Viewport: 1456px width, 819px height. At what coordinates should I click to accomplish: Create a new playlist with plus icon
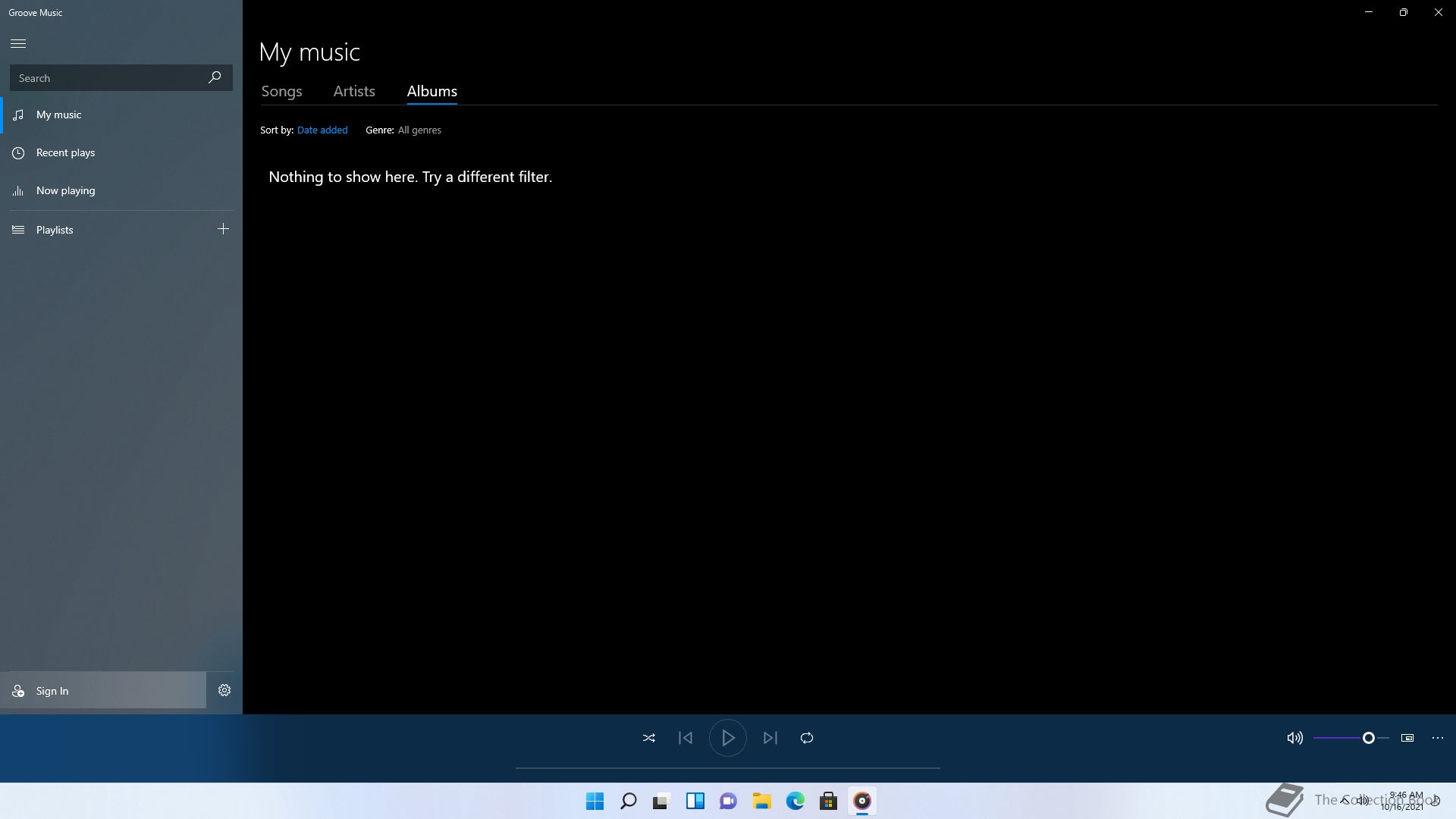point(223,229)
